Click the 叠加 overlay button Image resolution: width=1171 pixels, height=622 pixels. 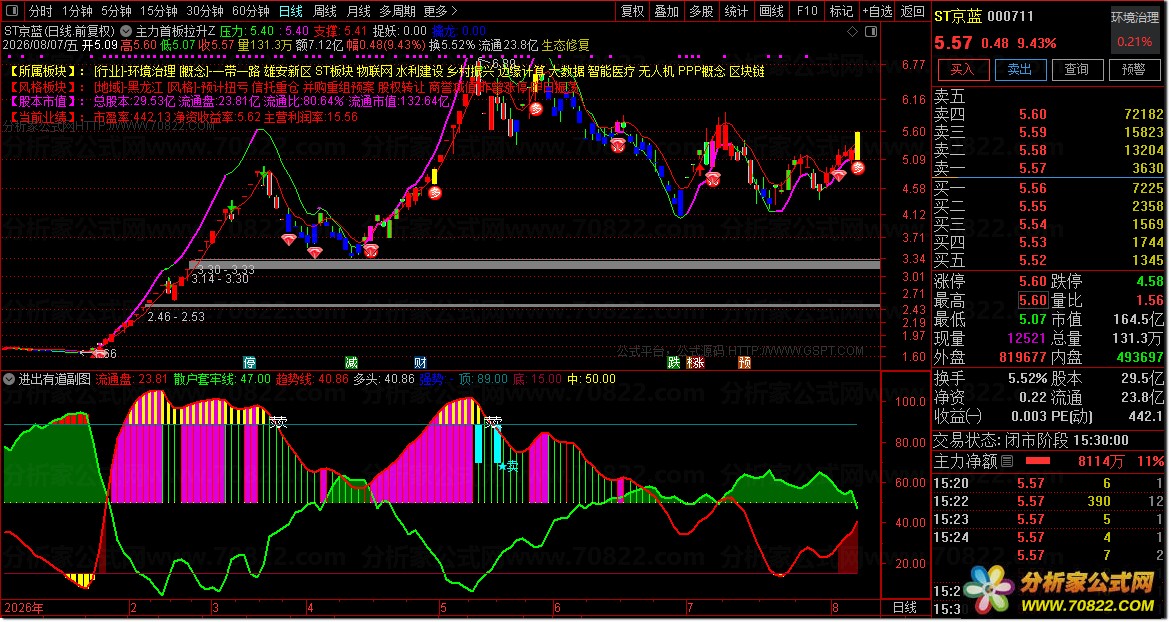click(x=667, y=11)
